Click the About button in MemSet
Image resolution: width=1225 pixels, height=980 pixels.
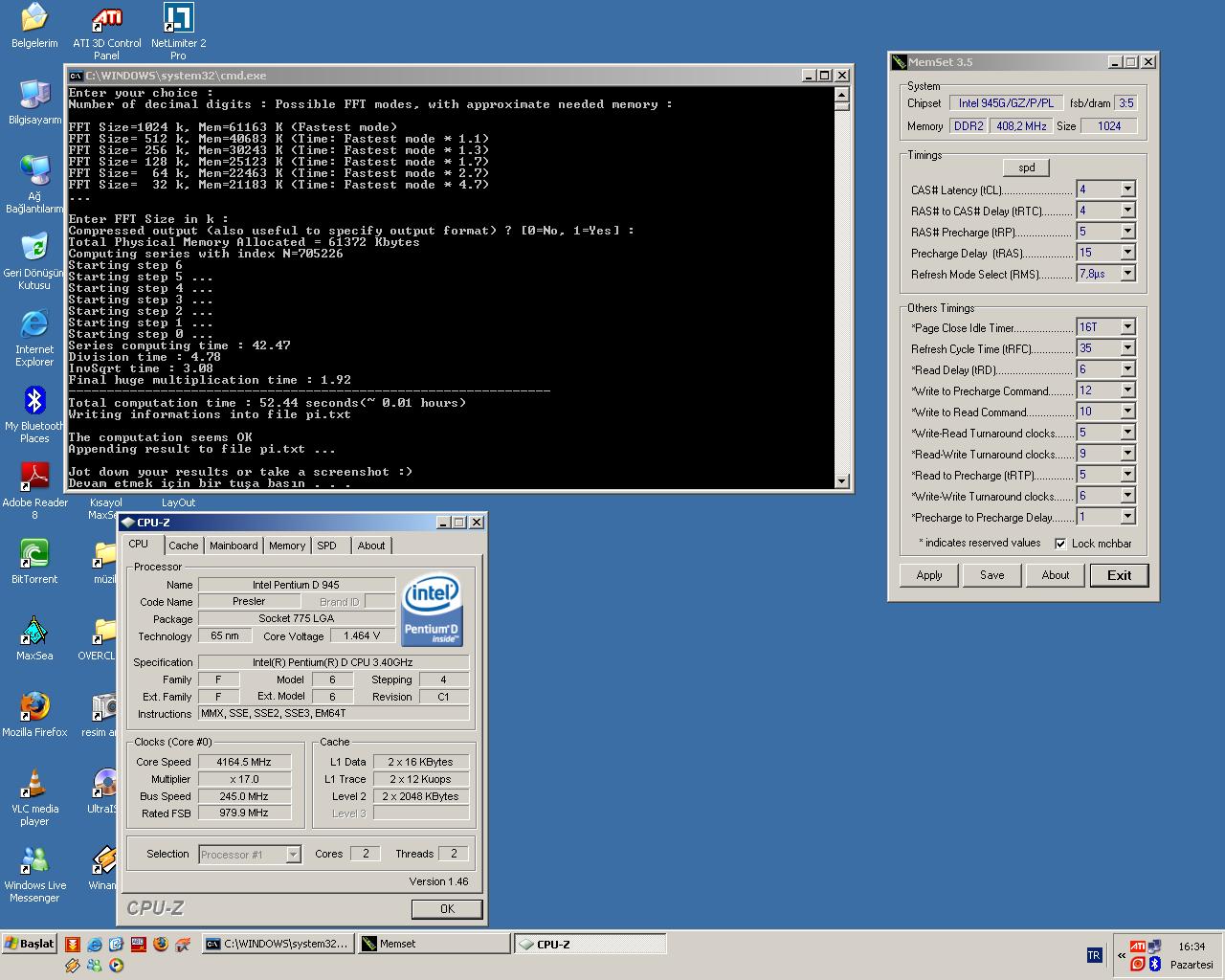point(1056,575)
